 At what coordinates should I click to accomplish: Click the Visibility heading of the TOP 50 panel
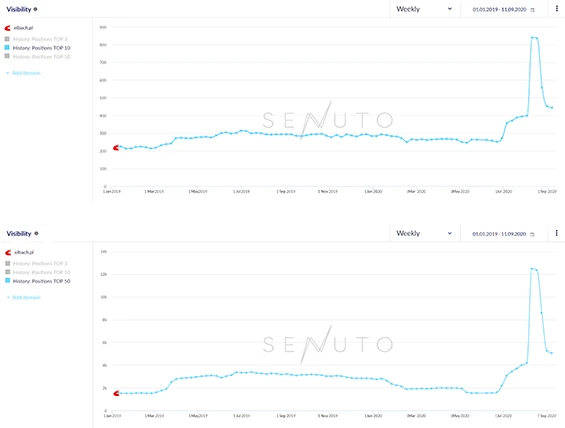coord(19,234)
